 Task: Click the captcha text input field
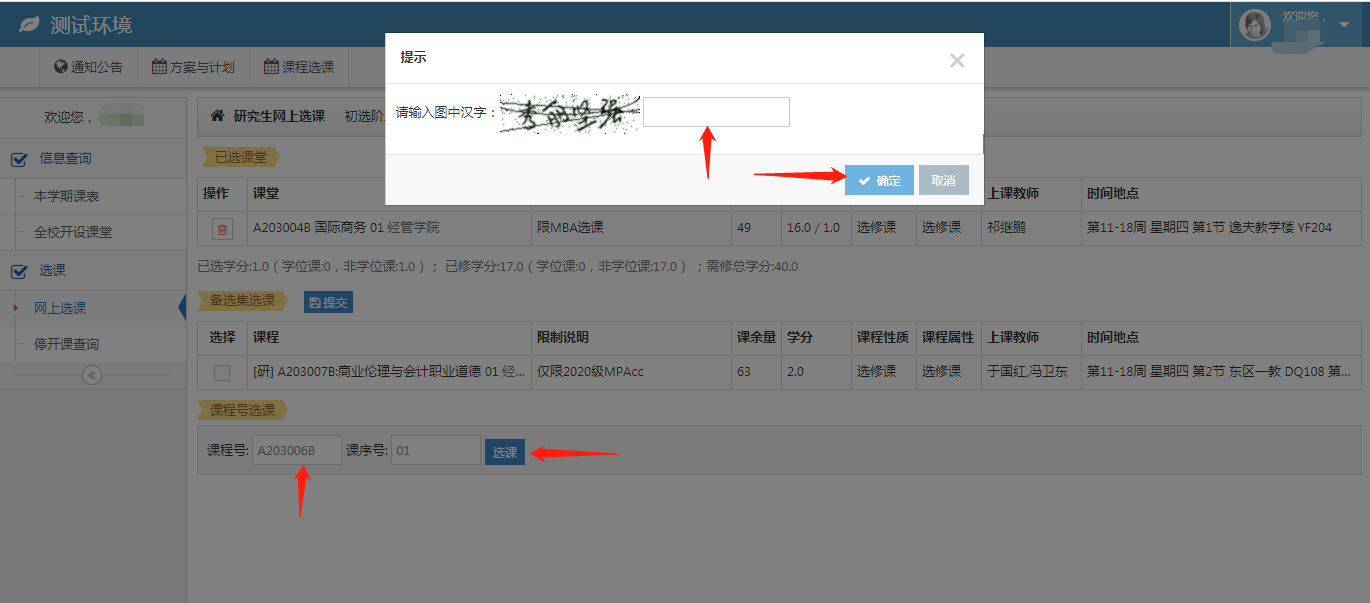point(716,112)
